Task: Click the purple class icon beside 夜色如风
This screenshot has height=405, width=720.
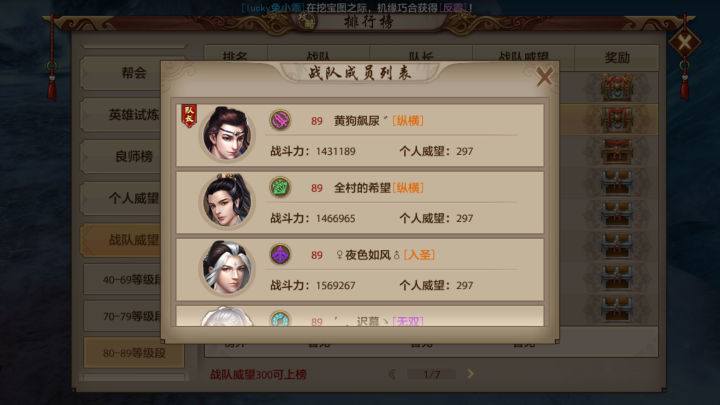Action: [x=280, y=255]
